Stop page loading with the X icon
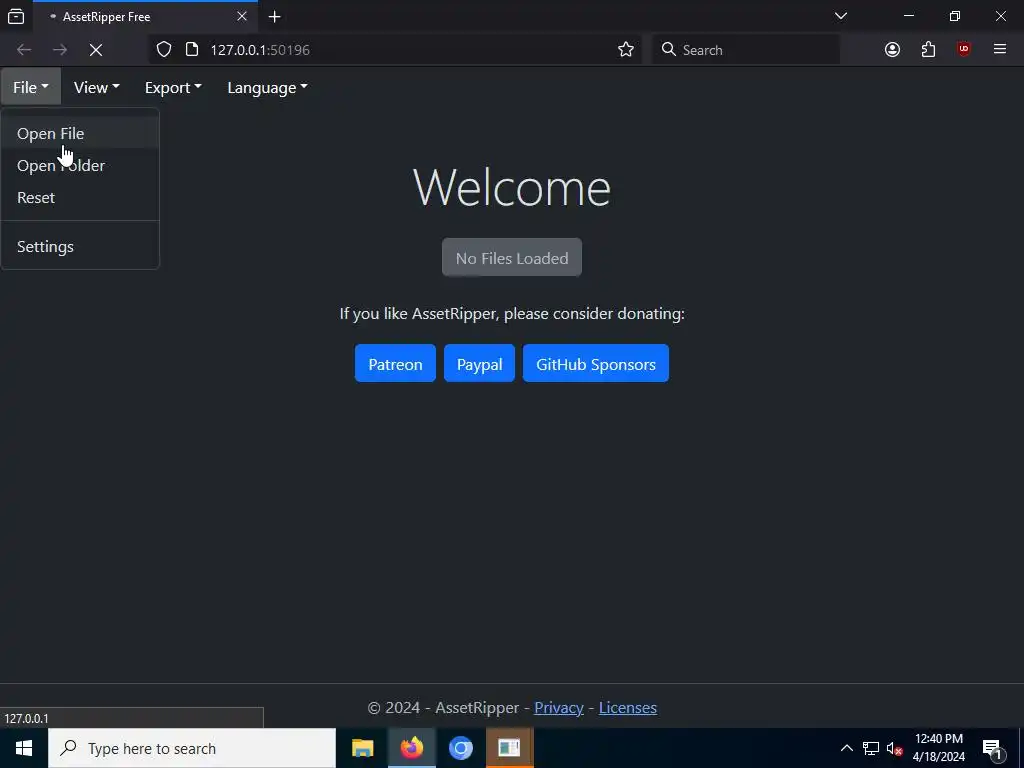Image resolution: width=1024 pixels, height=768 pixels. pyautogui.click(x=95, y=50)
